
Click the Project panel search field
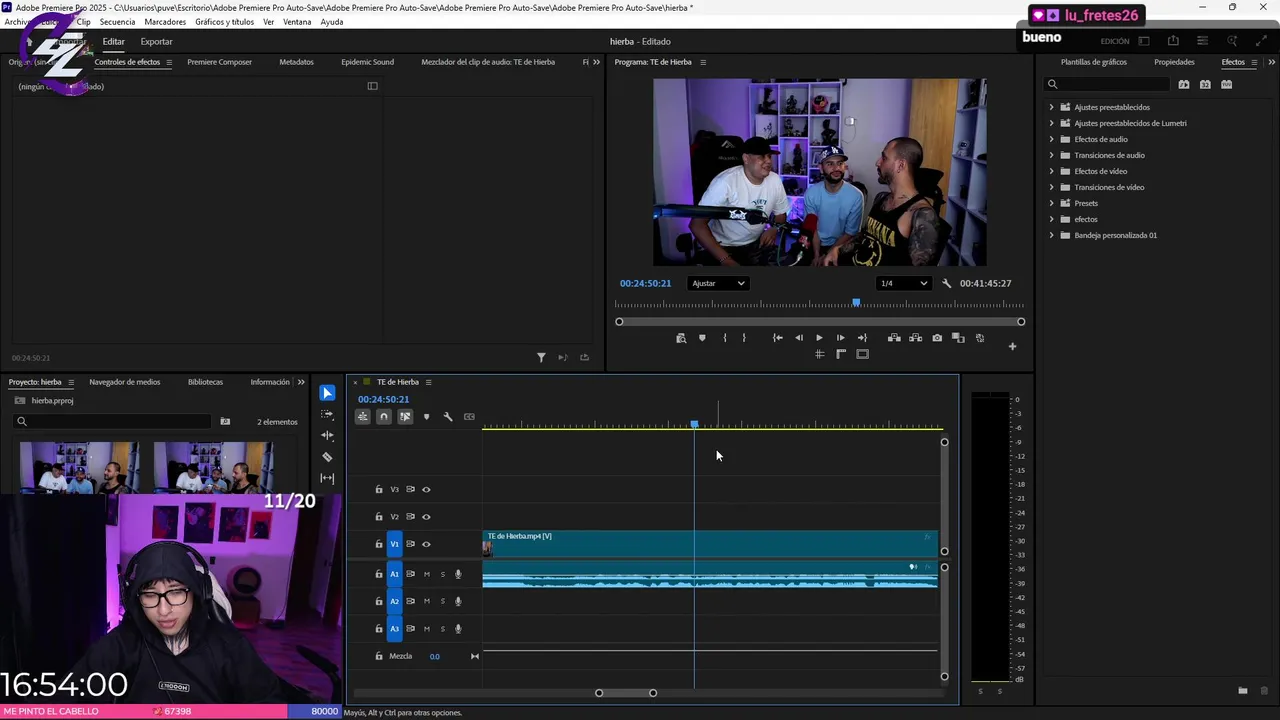(114, 422)
